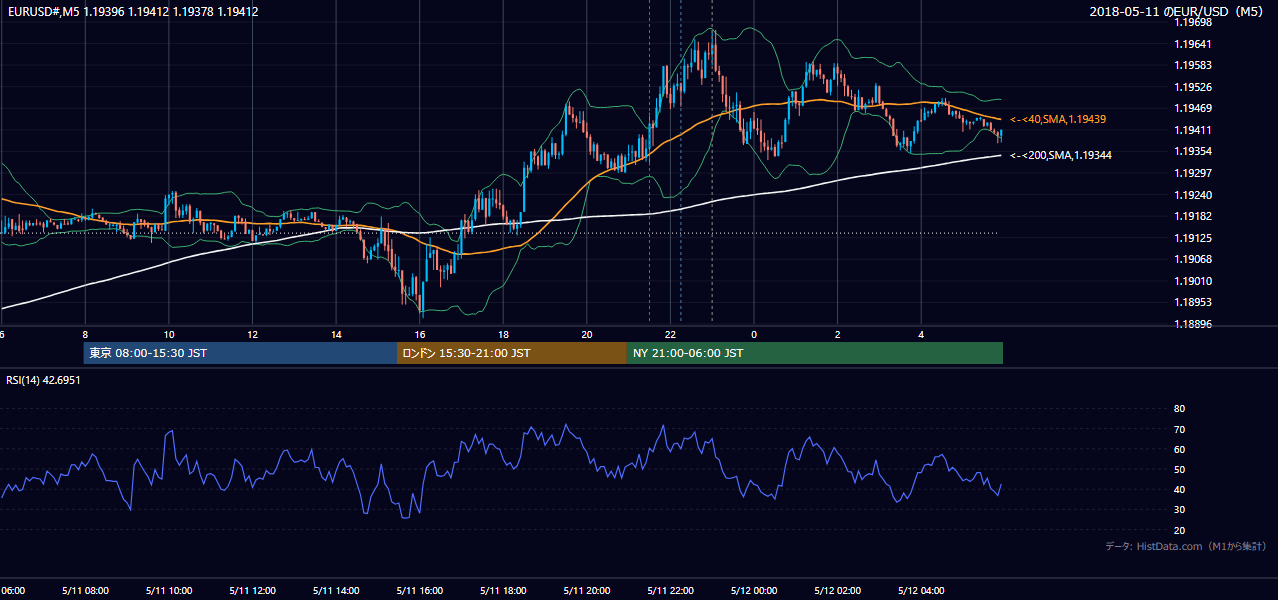
Task: Click hour label 14 under price chart
Action: pyautogui.click(x=336, y=334)
